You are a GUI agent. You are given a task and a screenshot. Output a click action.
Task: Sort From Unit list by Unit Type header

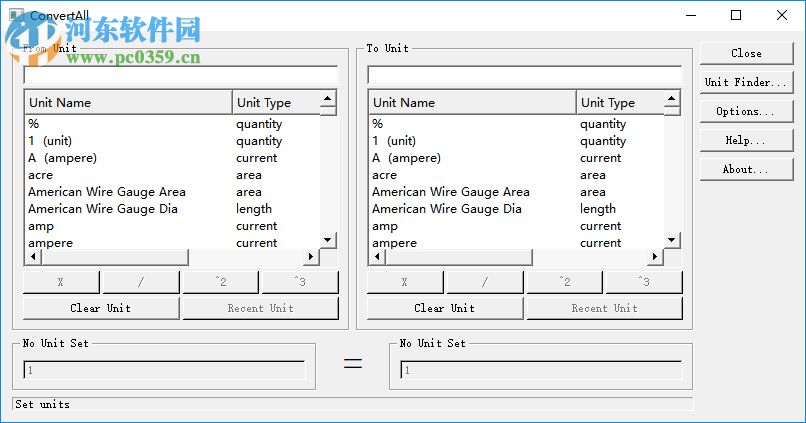click(276, 102)
